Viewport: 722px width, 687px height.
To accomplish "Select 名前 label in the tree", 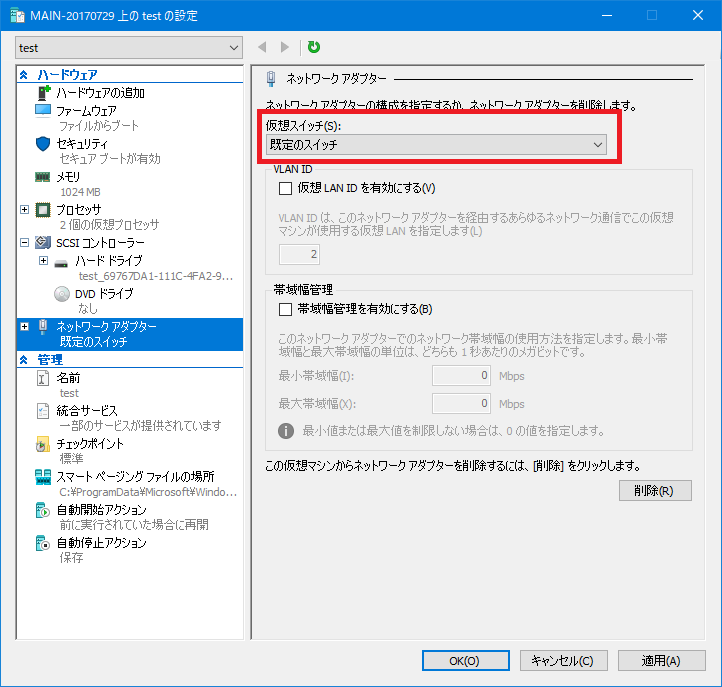I will 68,378.
